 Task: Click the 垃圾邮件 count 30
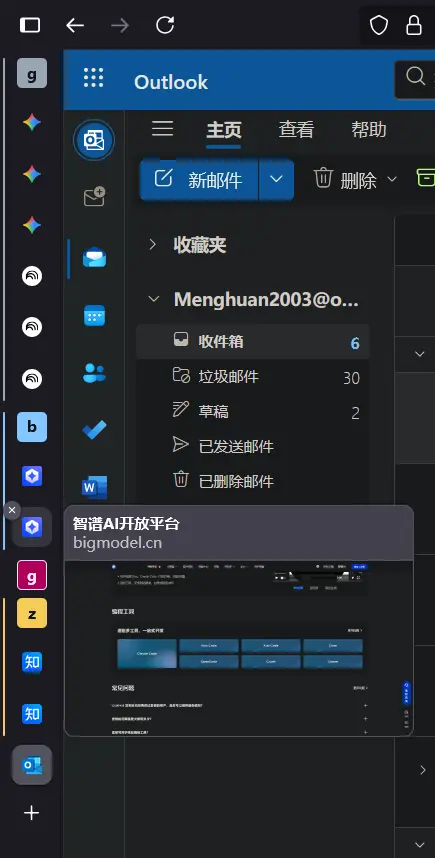[351, 378]
